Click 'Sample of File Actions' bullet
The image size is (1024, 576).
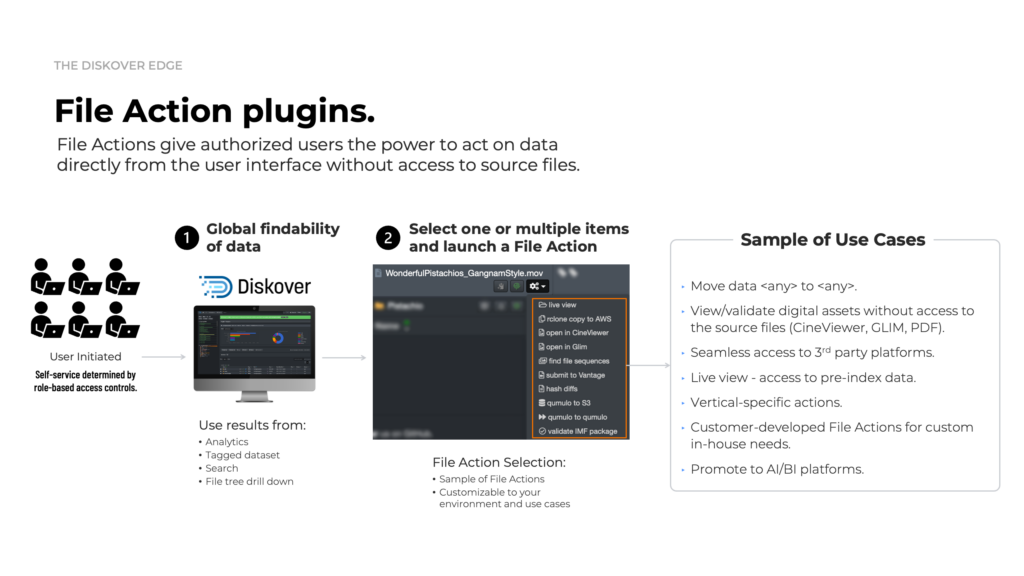(492, 479)
